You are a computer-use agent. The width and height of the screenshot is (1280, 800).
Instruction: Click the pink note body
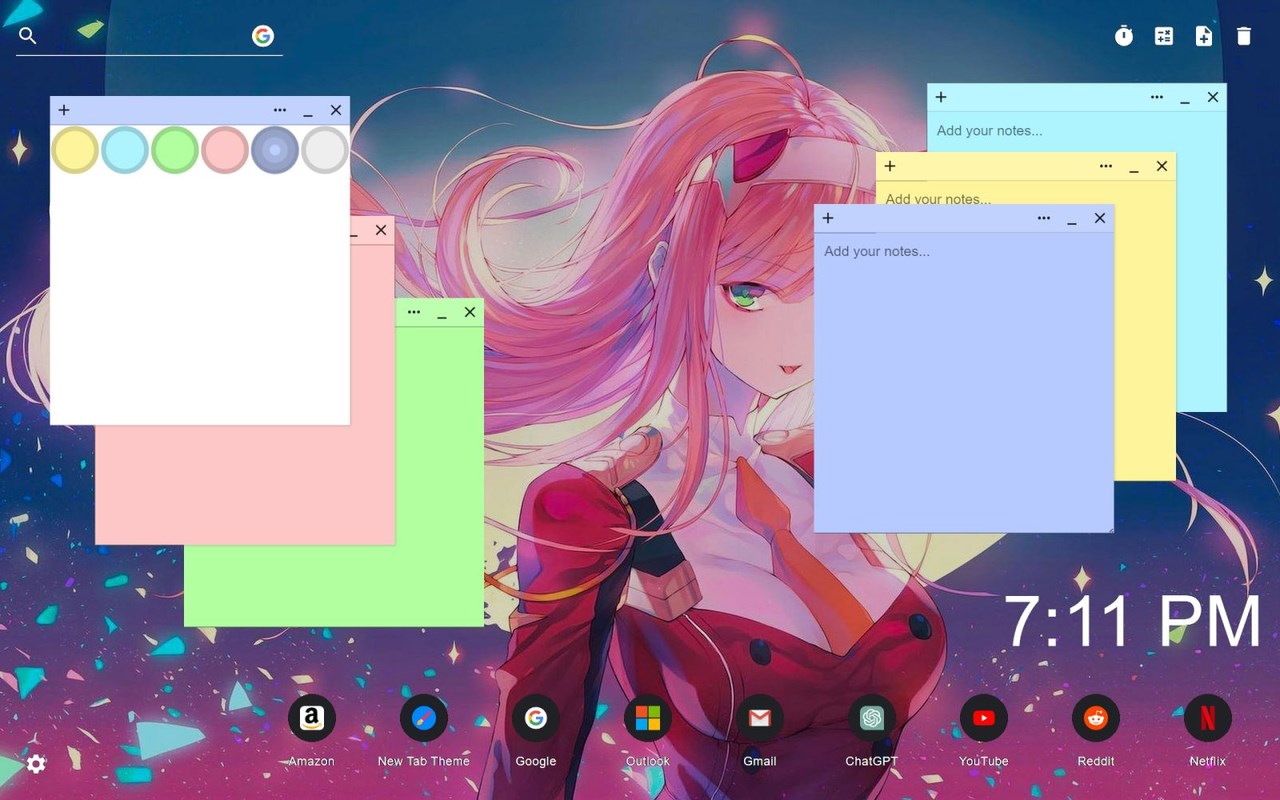(x=245, y=485)
